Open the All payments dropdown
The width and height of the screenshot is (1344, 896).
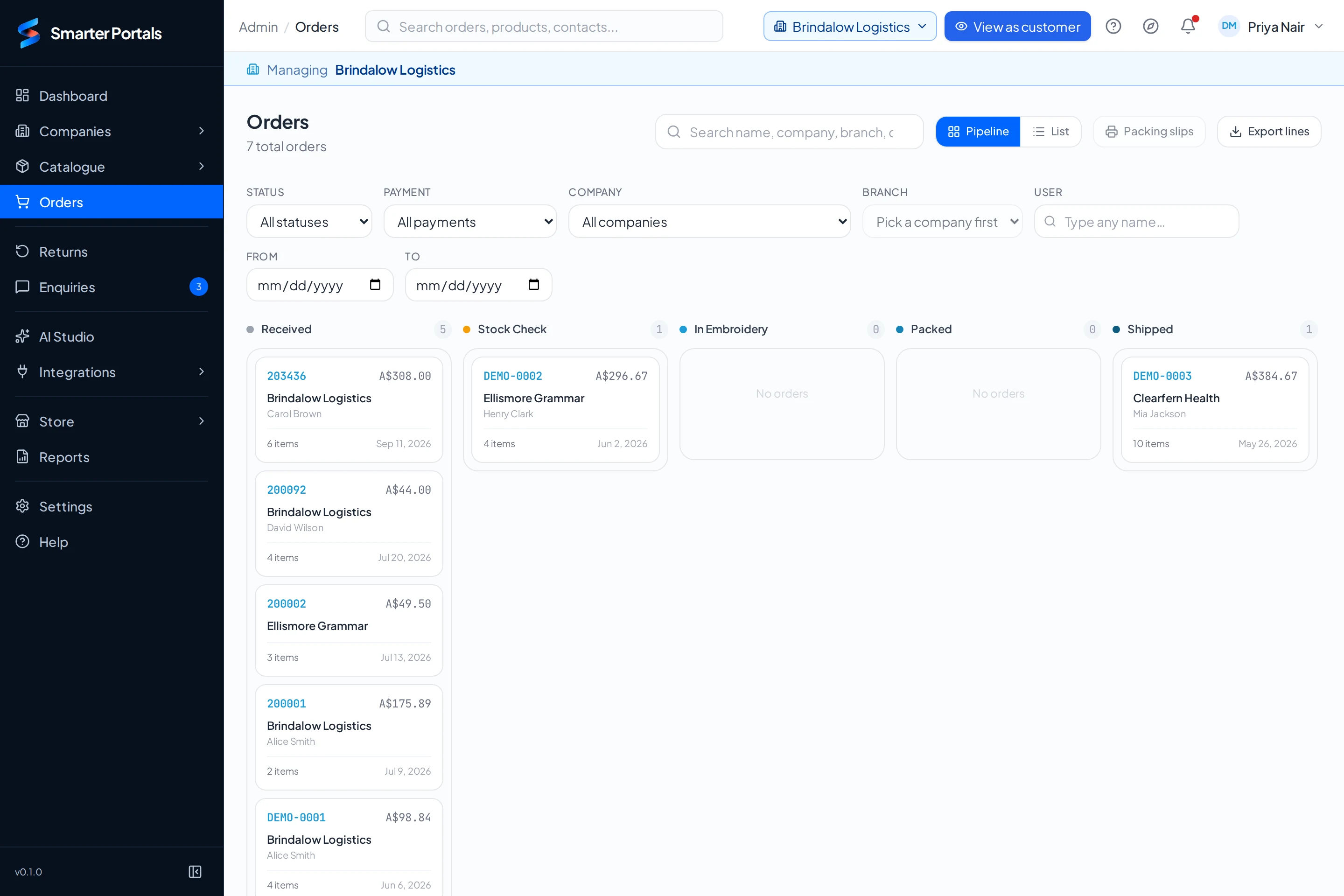pos(470,222)
